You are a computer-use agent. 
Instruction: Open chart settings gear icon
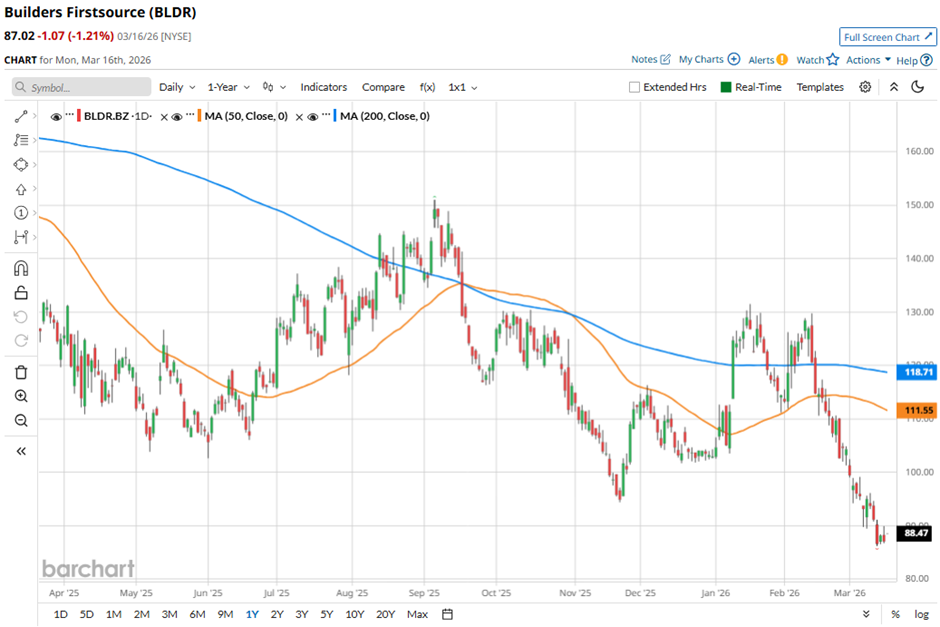865,87
